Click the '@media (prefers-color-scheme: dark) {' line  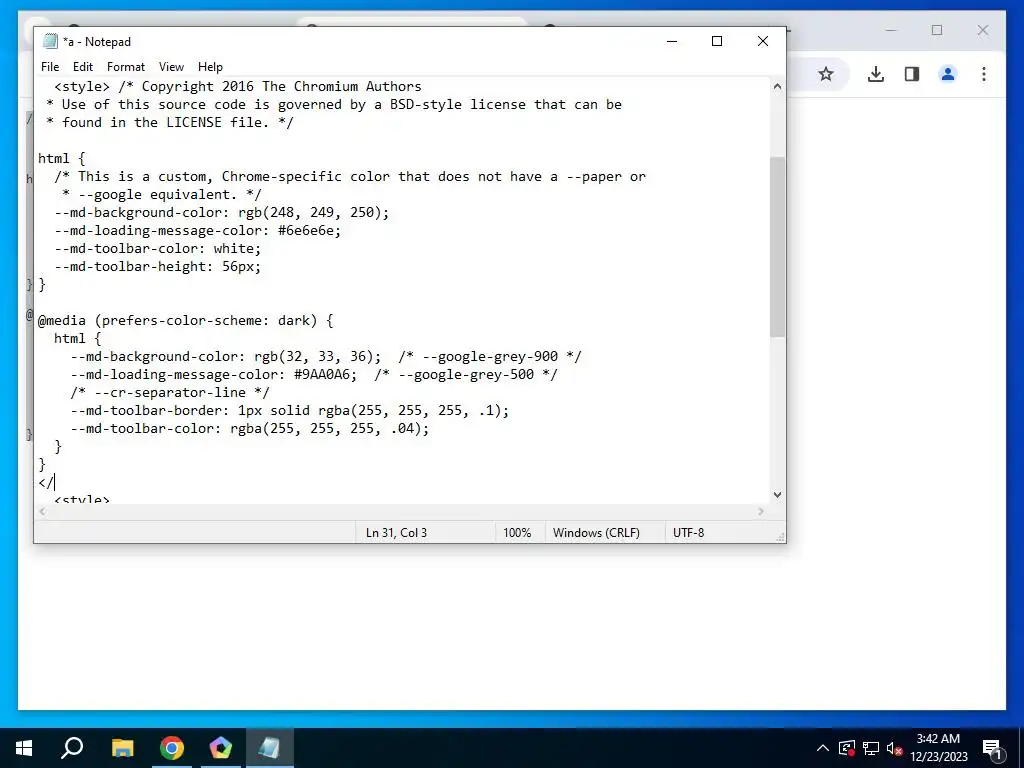(185, 321)
